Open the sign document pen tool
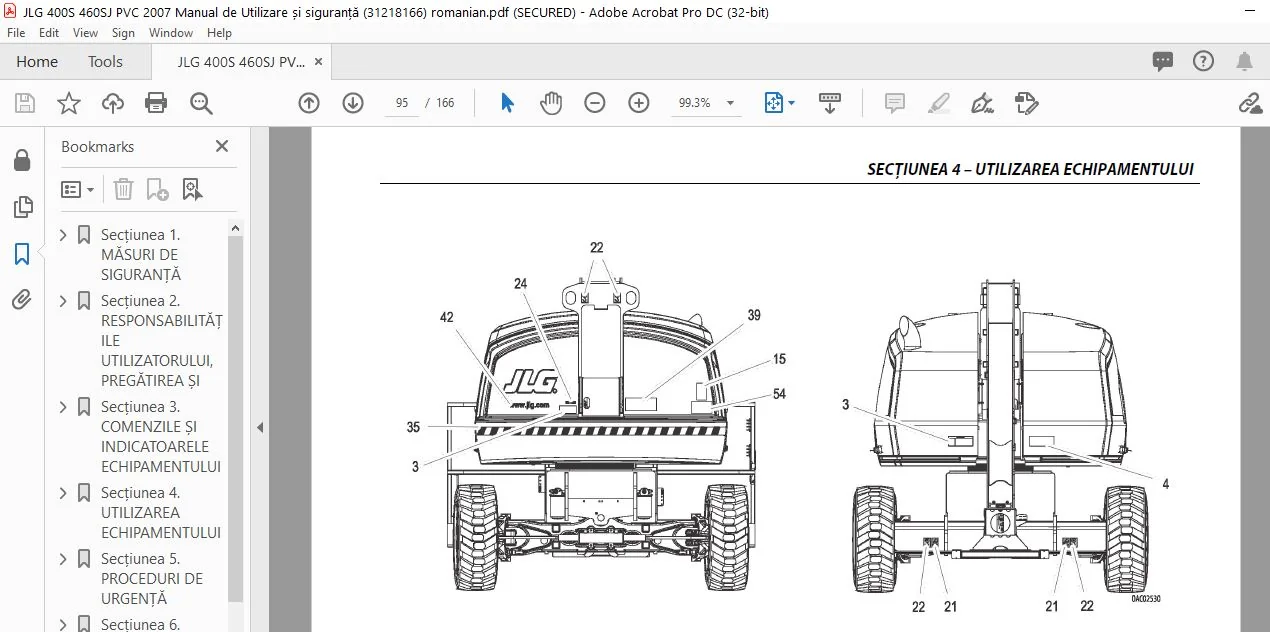1270x632 pixels. coord(982,103)
